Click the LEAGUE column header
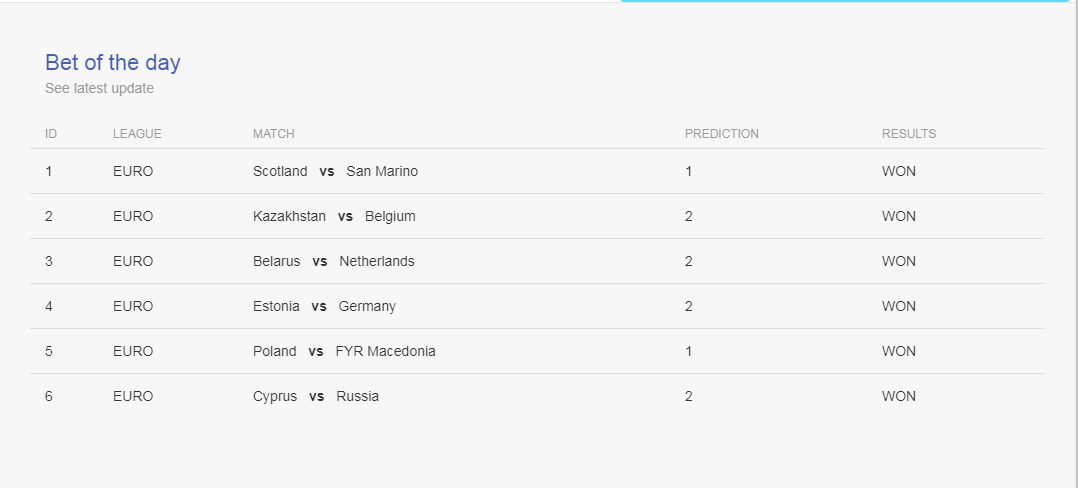Image resolution: width=1078 pixels, height=488 pixels. [138, 133]
